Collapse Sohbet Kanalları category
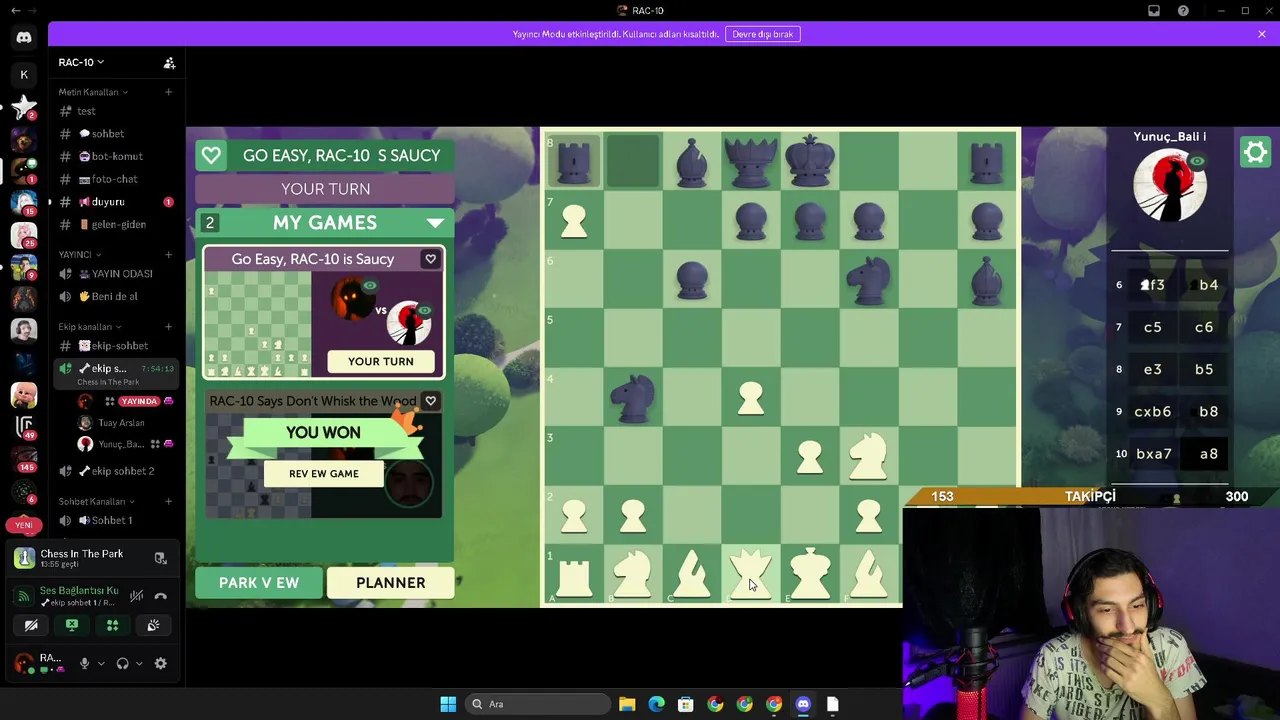The image size is (1280, 720). 96,502
